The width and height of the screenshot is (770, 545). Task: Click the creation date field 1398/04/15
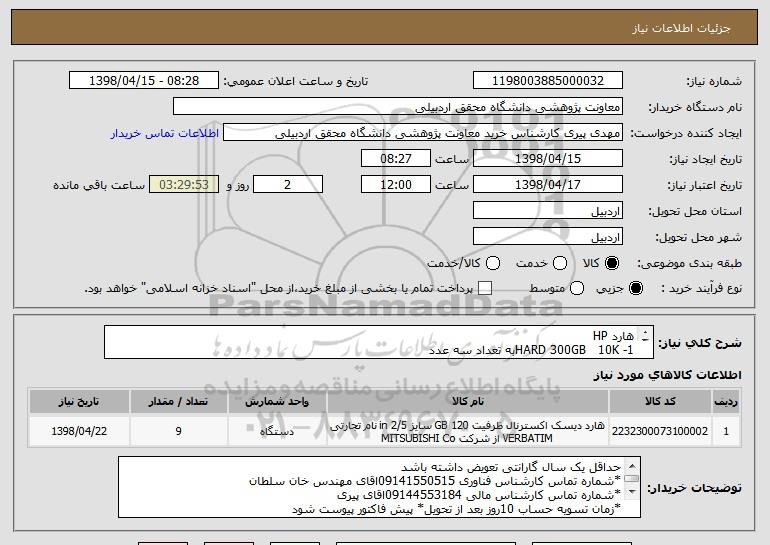click(x=548, y=159)
